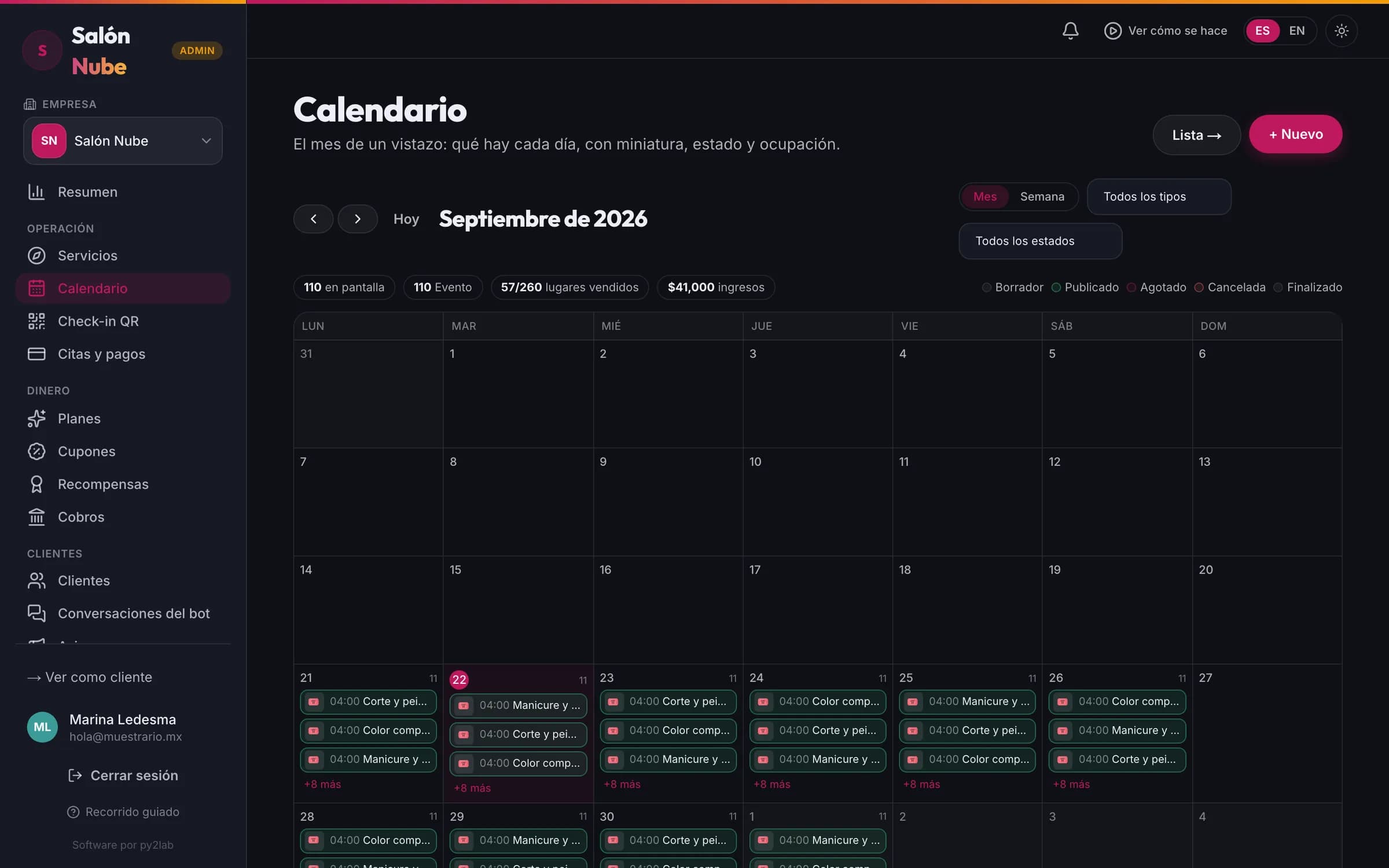Switch language to ES
The width and height of the screenshot is (1389, 868).
(x=1262, y=31)
